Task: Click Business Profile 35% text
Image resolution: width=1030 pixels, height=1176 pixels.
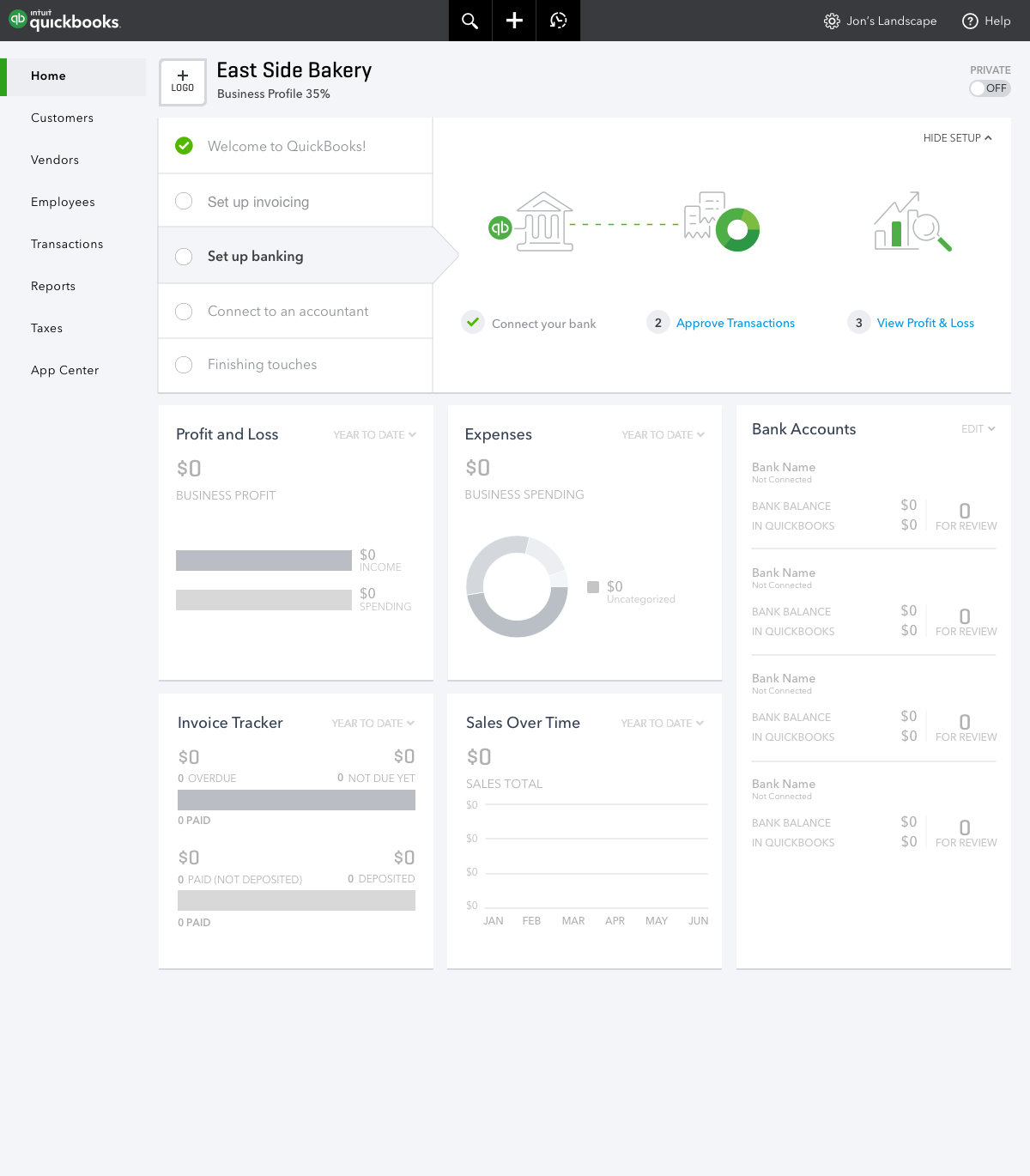Action: [274, 94]
